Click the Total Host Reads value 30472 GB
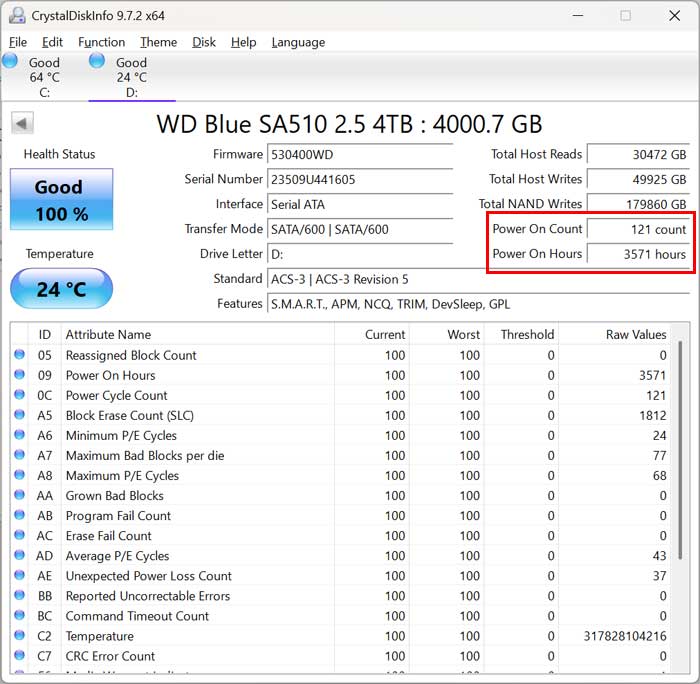This screenshot has width=700, height=684. (638, 154)
